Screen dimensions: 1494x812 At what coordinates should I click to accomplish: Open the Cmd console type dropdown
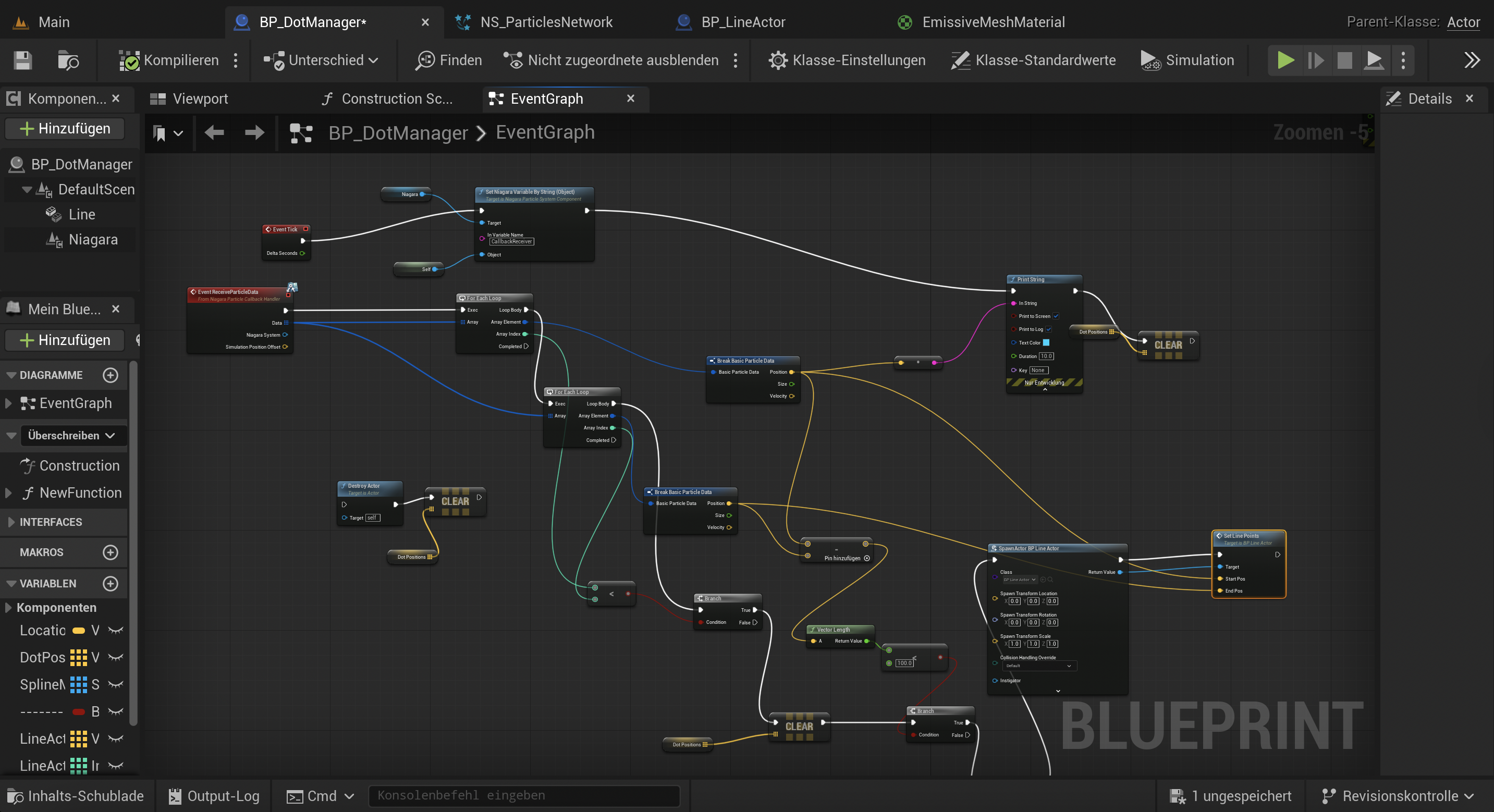[x=321, y=796]
